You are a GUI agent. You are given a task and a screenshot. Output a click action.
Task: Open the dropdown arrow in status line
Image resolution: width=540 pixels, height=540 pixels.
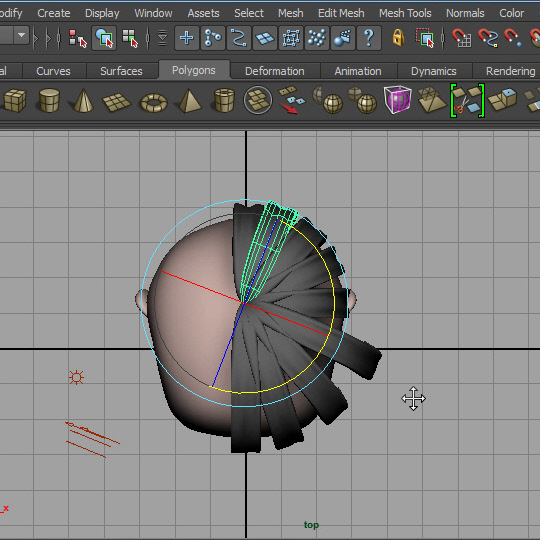pos(21,35)
